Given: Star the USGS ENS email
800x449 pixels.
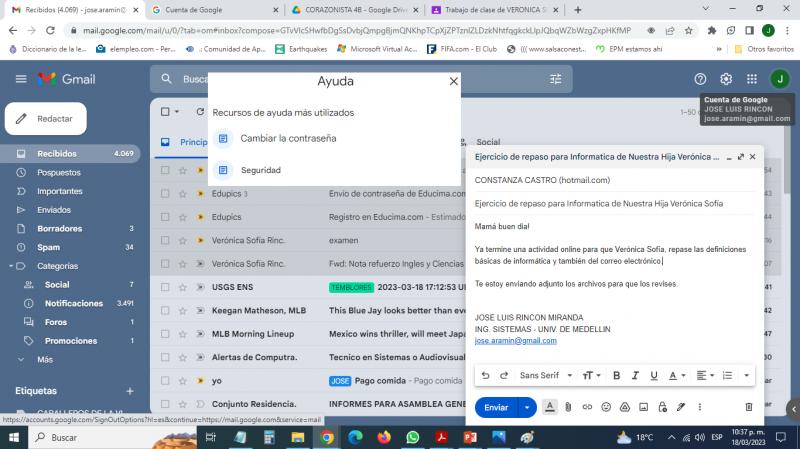Looking at the screenshot, I should pyautogui.click(x=183, y=287).
